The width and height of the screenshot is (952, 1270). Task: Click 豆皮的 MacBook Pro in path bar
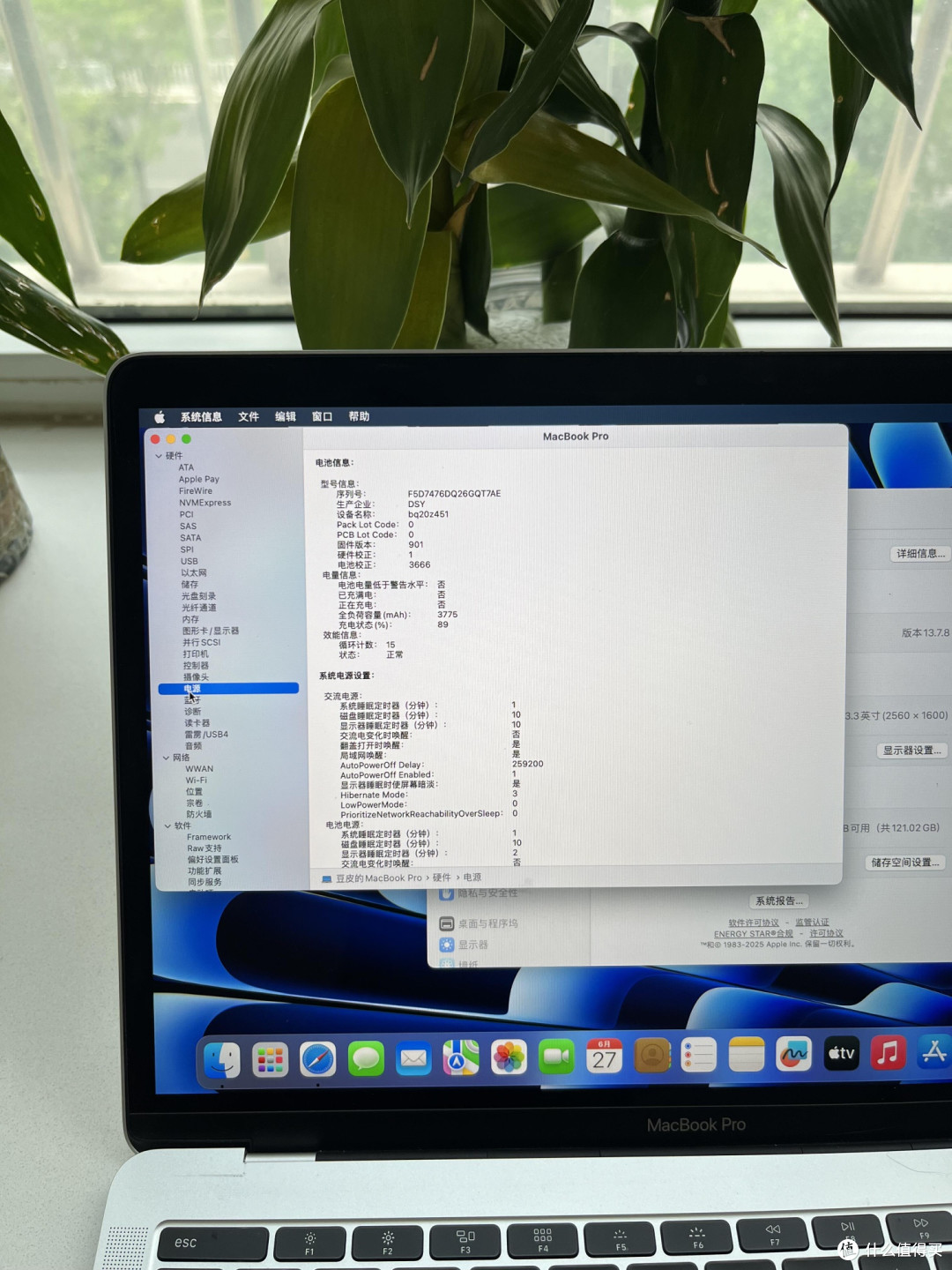[x=379, y=878]
